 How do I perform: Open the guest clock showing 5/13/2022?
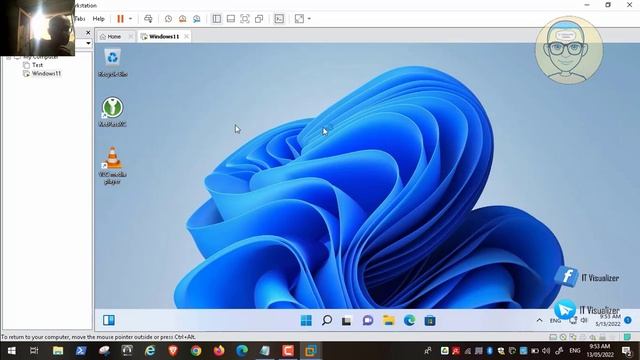pyautogui.click(x=608, y=320)
